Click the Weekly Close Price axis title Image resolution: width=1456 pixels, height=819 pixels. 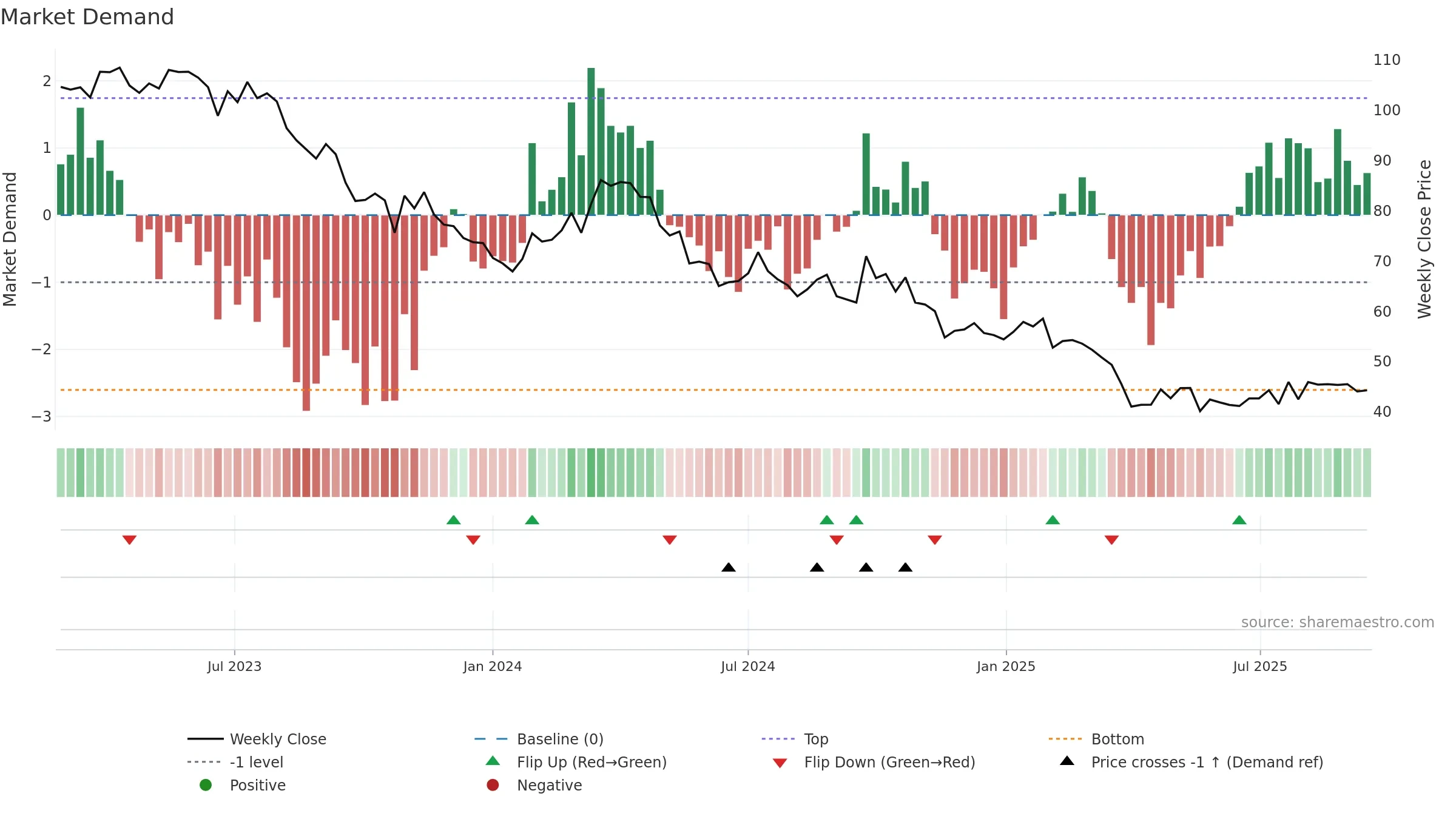coord(1424,239)
